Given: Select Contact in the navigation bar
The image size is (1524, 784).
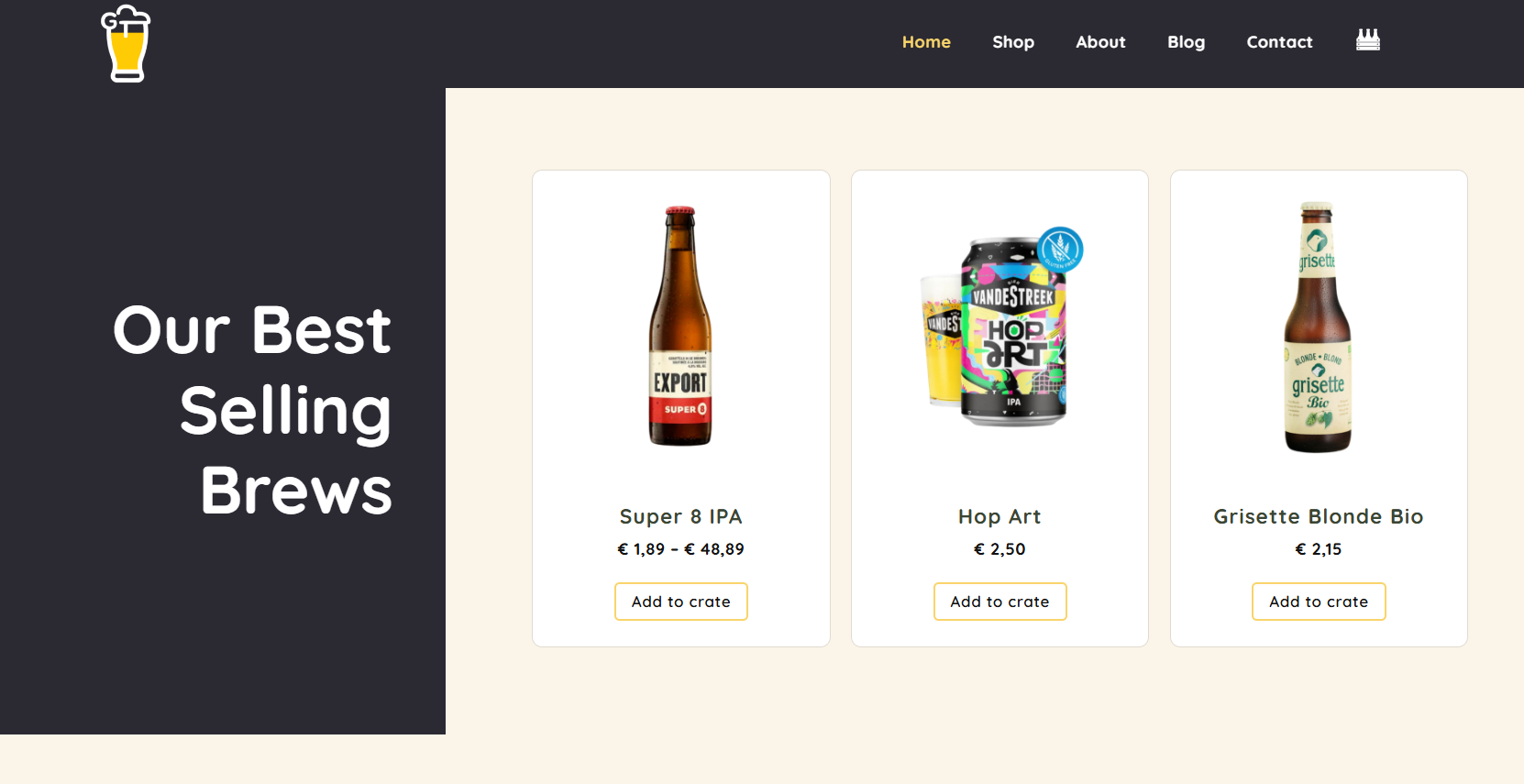Looking at the screenshot, I should tap(1279, 42).
